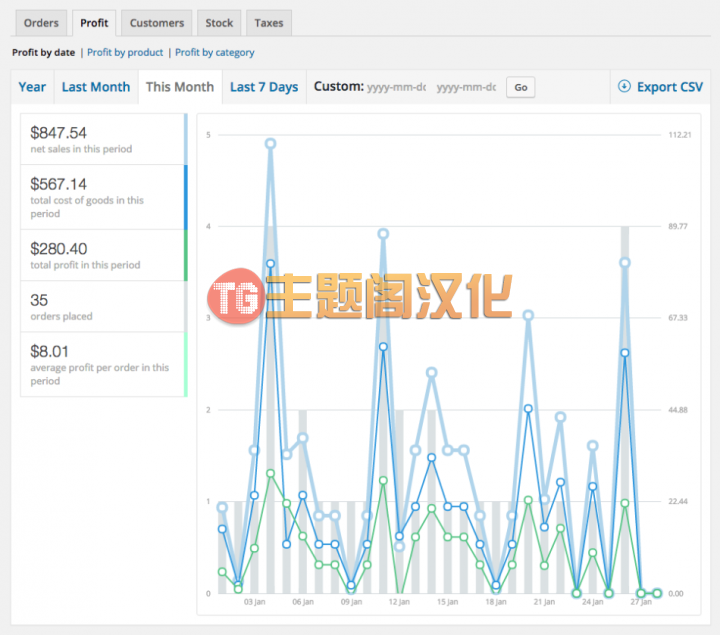Image resolution: width=720 pixels, height=635 pixels.
Task: Click the Export CSV download icon
Action: point(624,86)
